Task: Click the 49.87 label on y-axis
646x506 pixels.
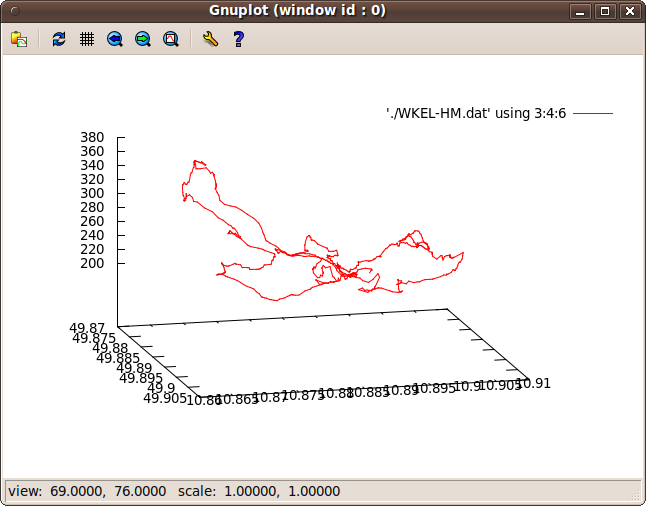Action: tap(87, 327)
